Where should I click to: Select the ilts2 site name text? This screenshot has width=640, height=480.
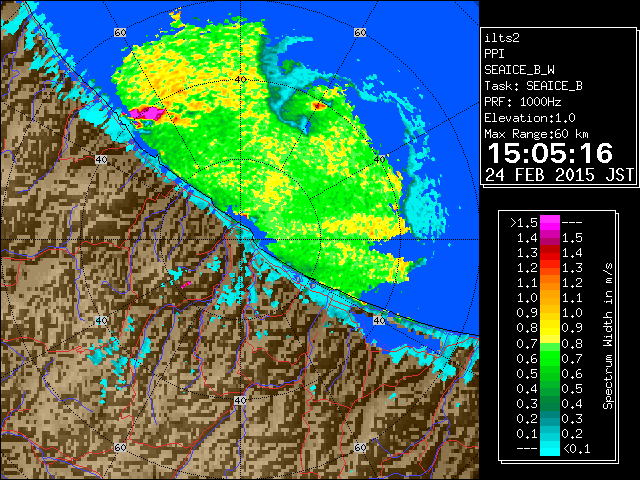(502, 38)
